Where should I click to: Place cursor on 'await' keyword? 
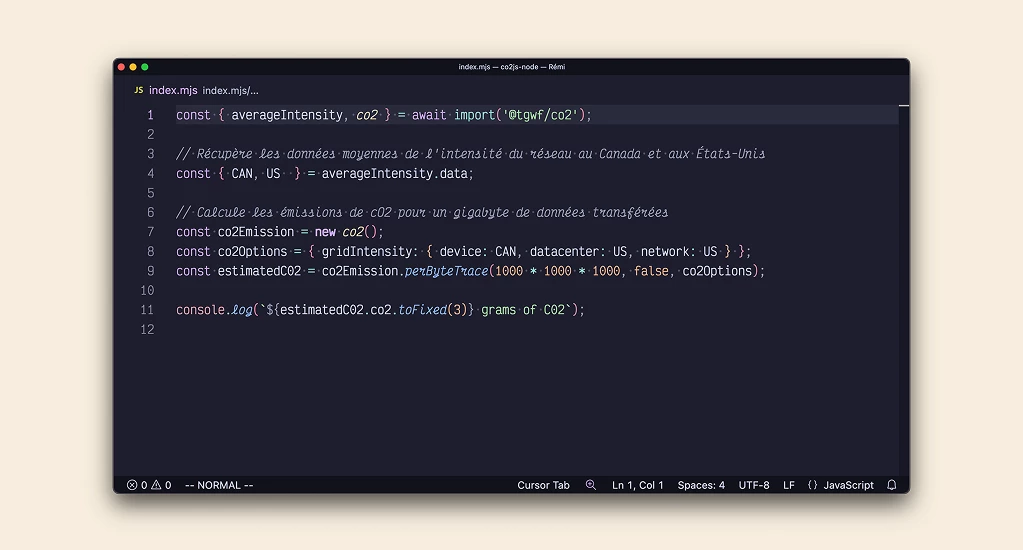tap(429, 115)
